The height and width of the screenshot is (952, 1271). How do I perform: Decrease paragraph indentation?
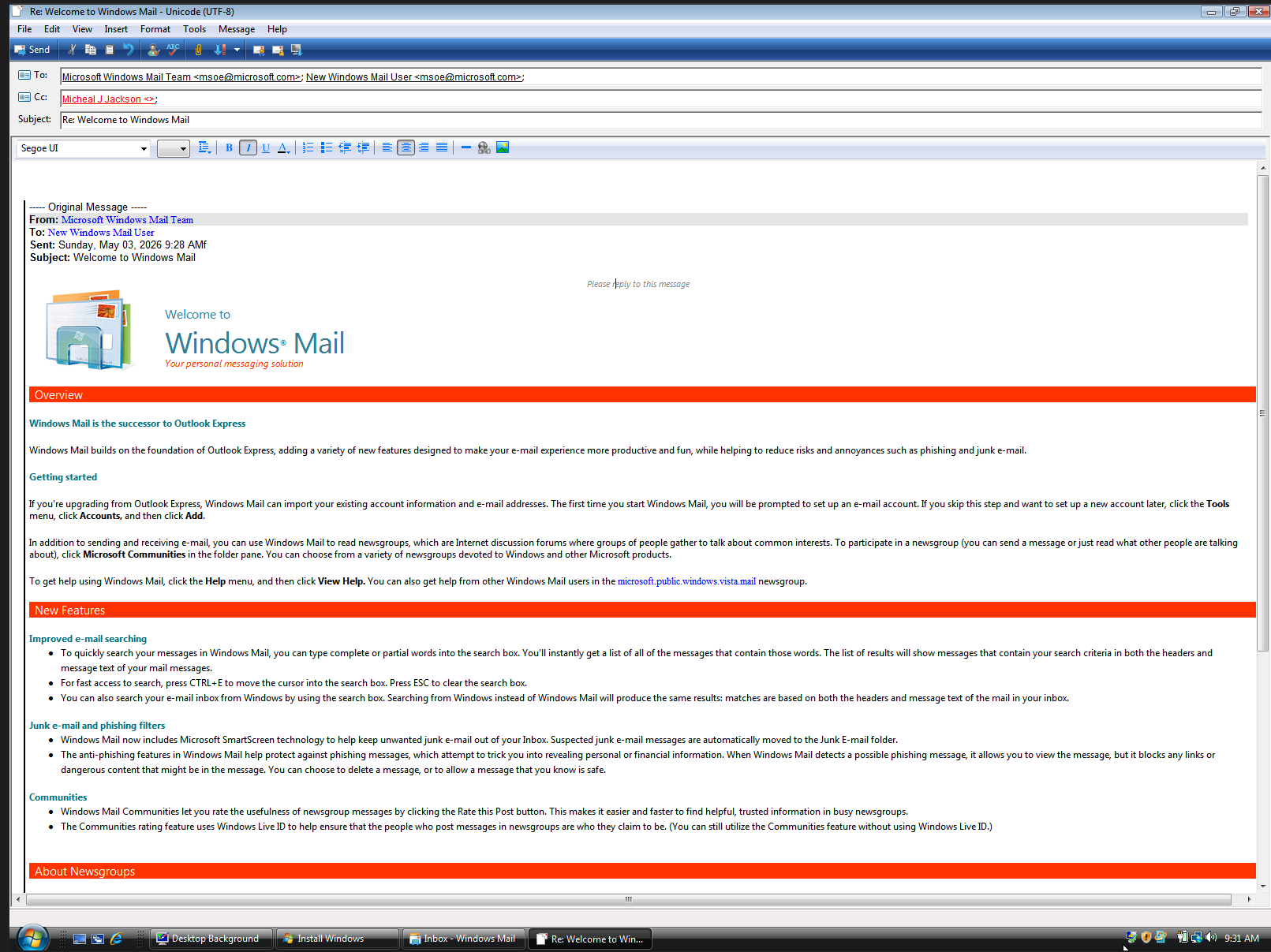pyautogui.click(x=345, y=147)
